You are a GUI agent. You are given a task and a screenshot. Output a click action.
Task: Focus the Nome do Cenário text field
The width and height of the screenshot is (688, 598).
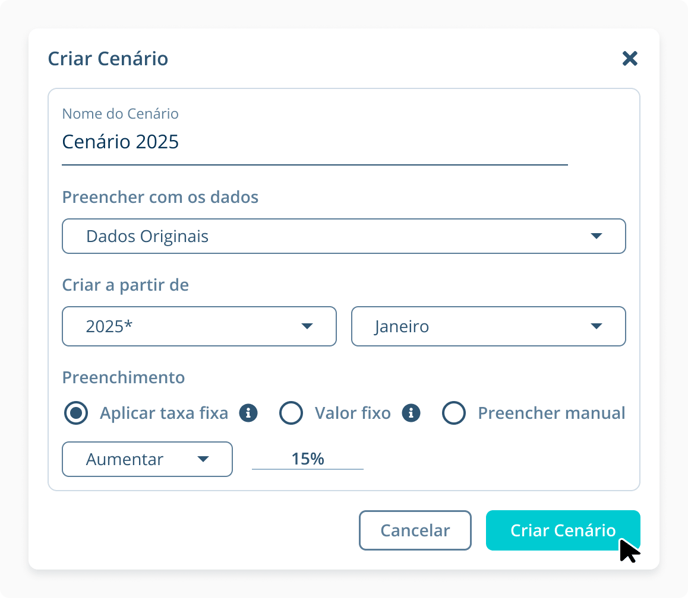[314, 142]
